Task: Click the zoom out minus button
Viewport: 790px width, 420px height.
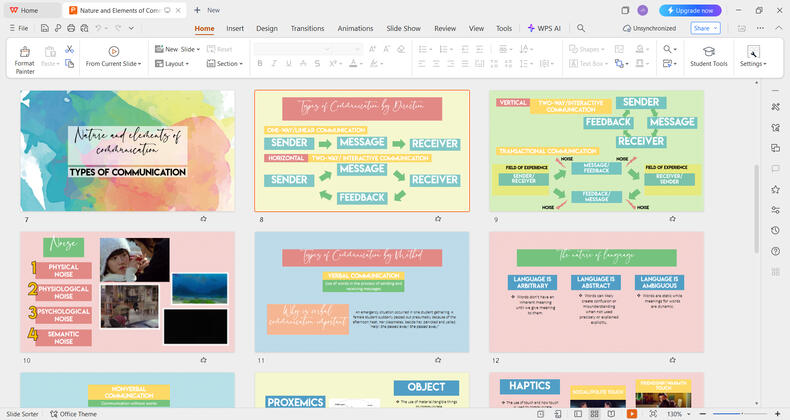Action: (703, 414)
